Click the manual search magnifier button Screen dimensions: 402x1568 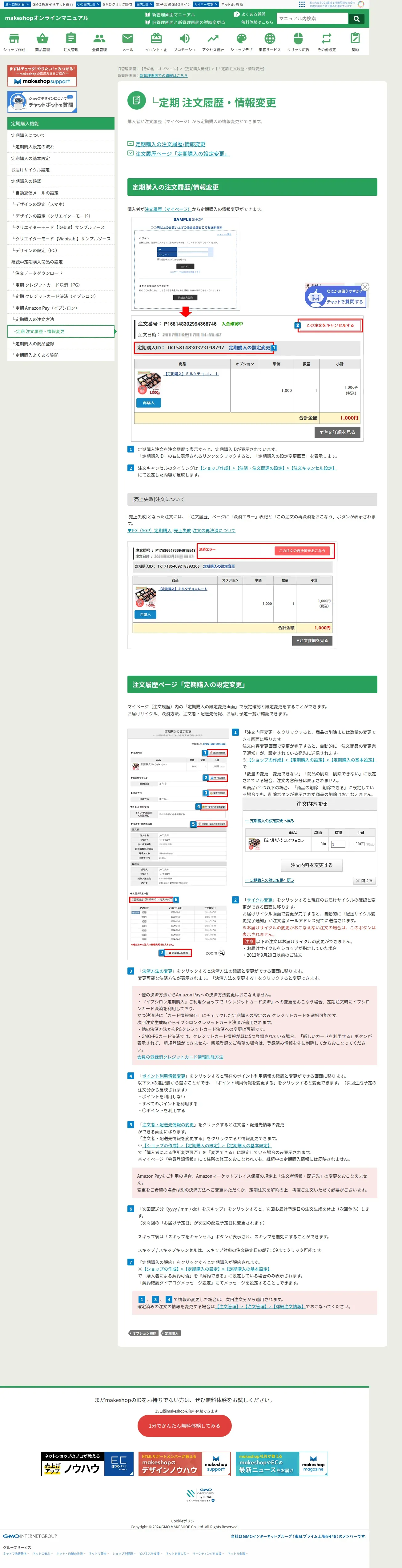(x=356, y=18)
